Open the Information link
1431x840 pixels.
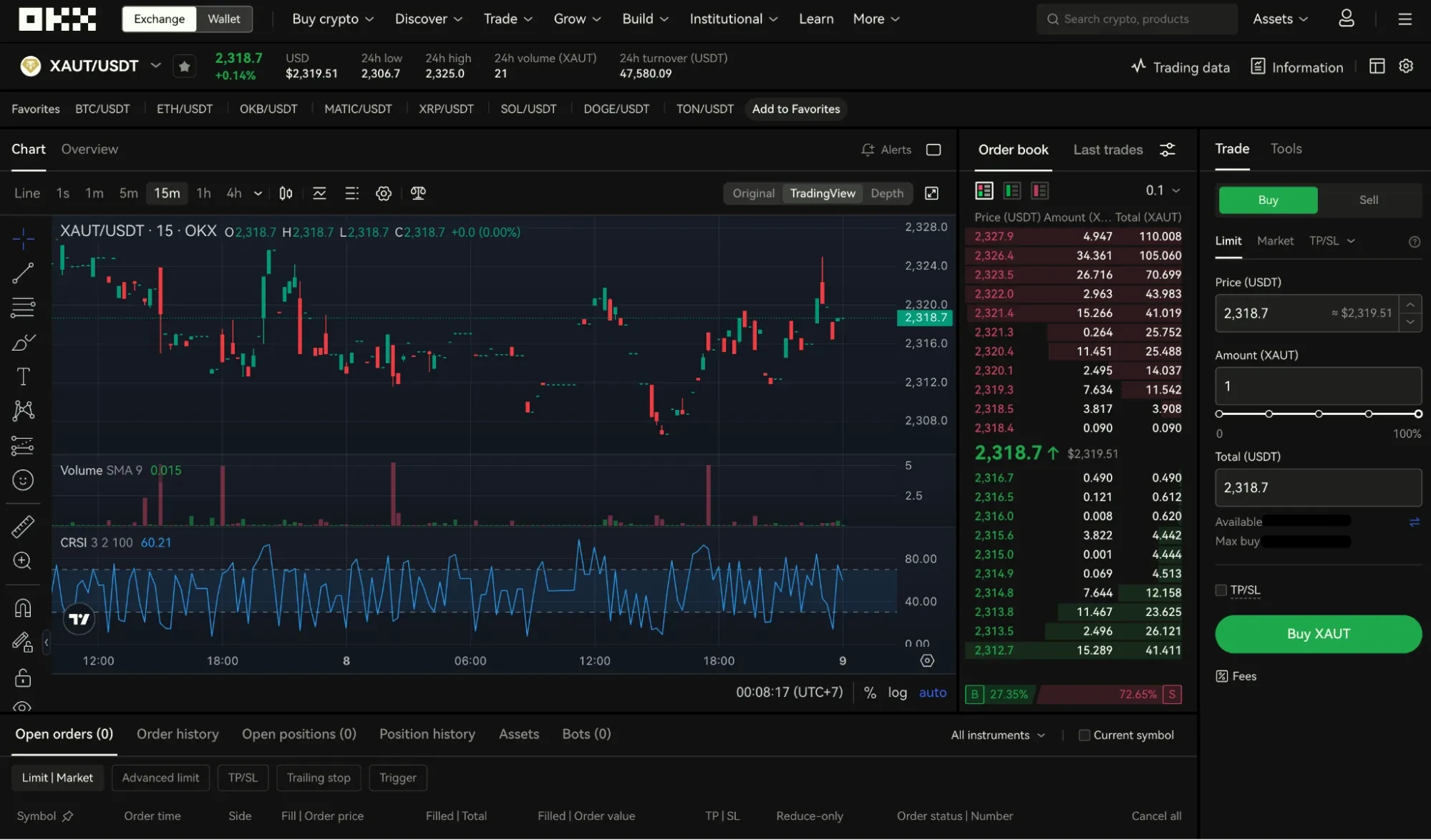1296,67
